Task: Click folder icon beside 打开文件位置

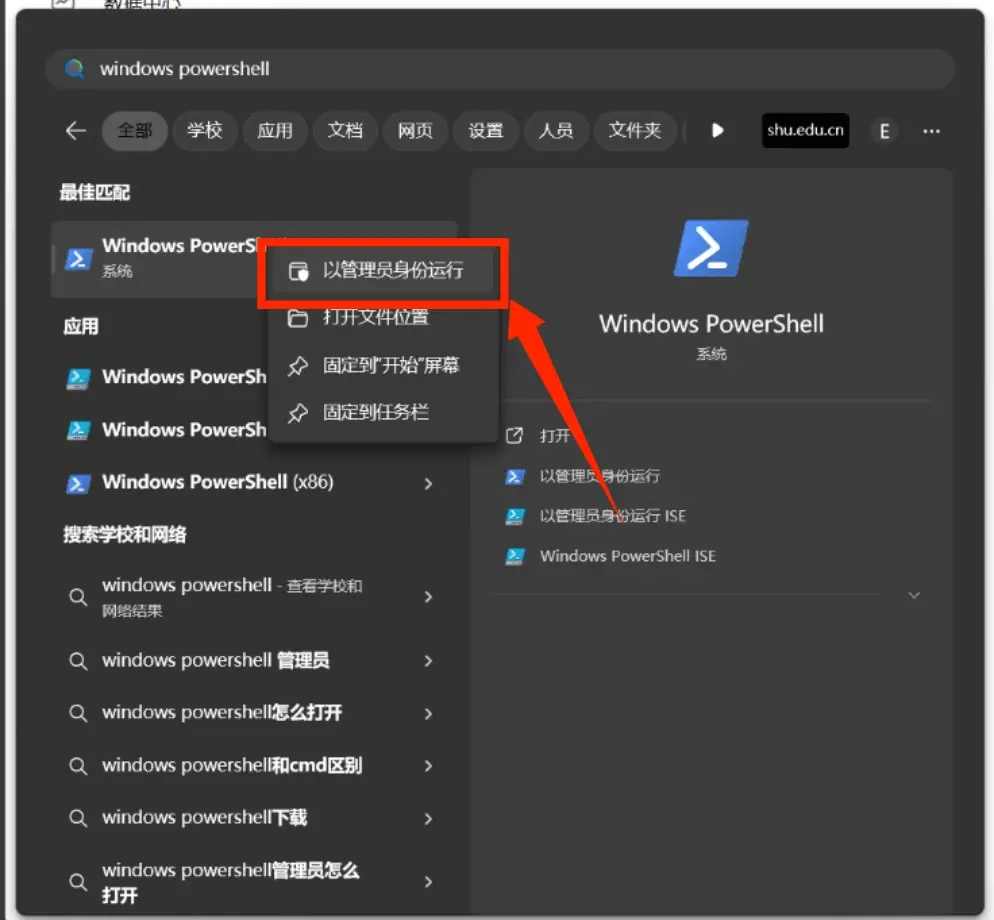Action: (x=297, y=318)
